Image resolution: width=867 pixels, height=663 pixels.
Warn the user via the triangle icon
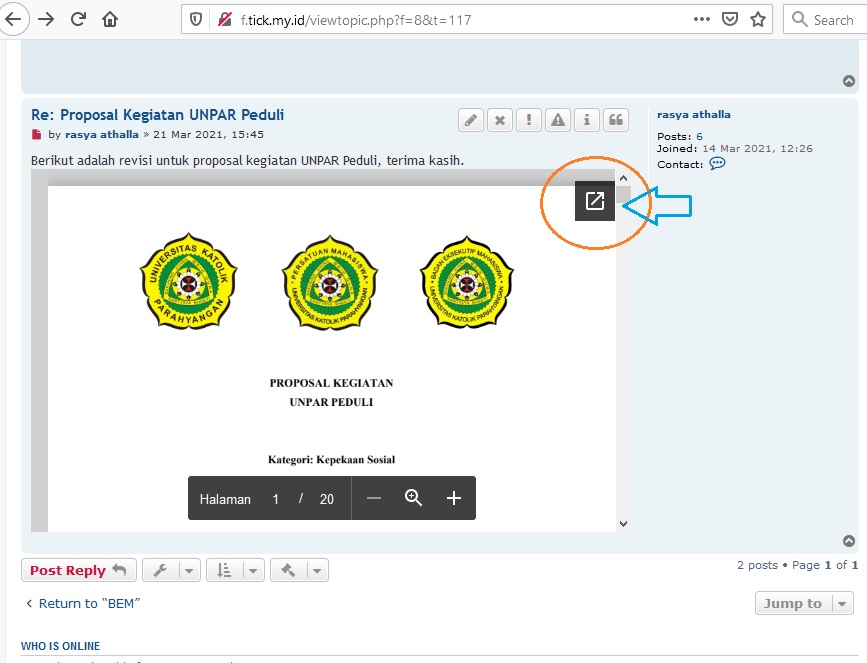(x=558, y=120)
